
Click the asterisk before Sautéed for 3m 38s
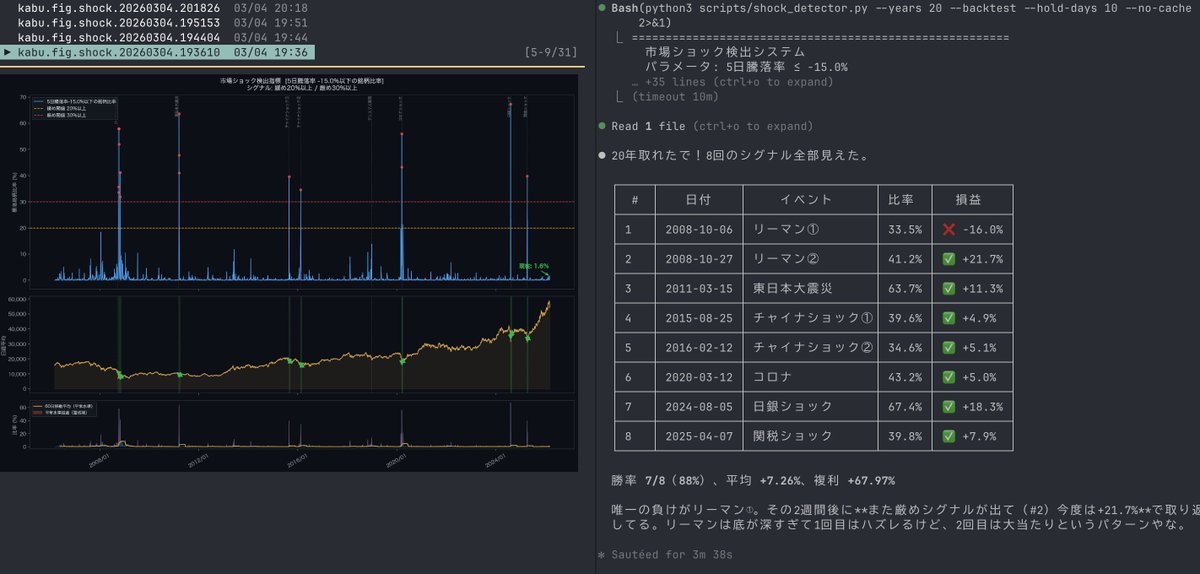point(601,554)
